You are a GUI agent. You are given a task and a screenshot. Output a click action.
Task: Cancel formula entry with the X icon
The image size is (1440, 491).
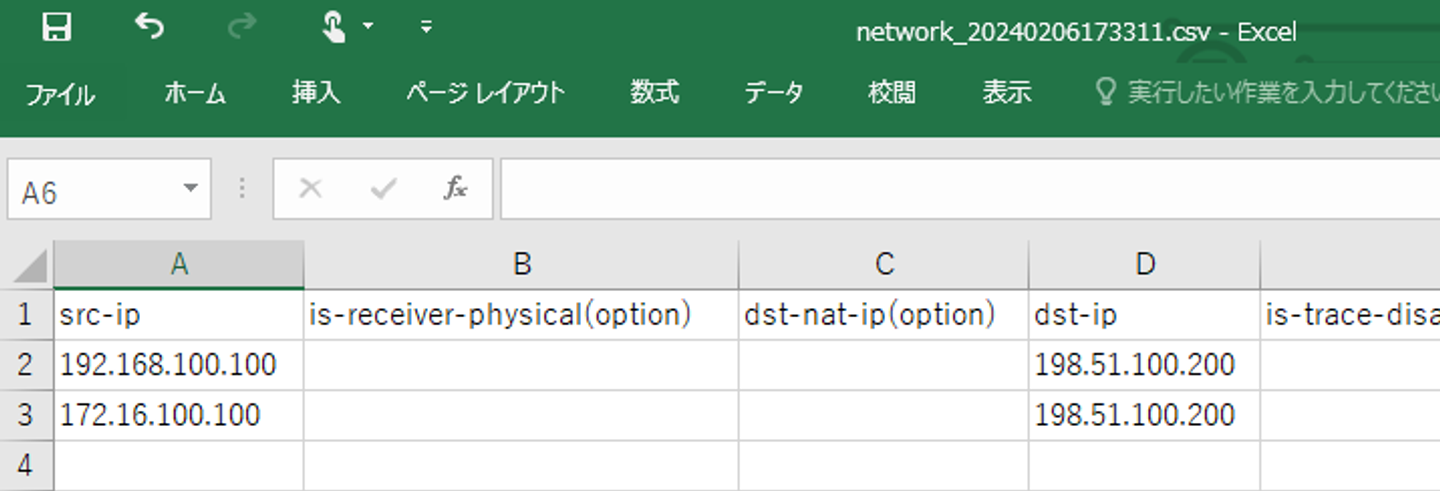click(x=311, y=189)
